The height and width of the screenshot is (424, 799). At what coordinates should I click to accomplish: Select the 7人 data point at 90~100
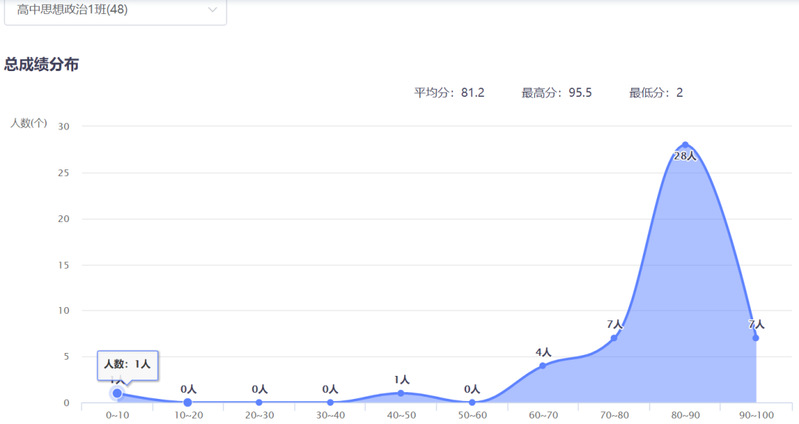click(x=756, y=337)
